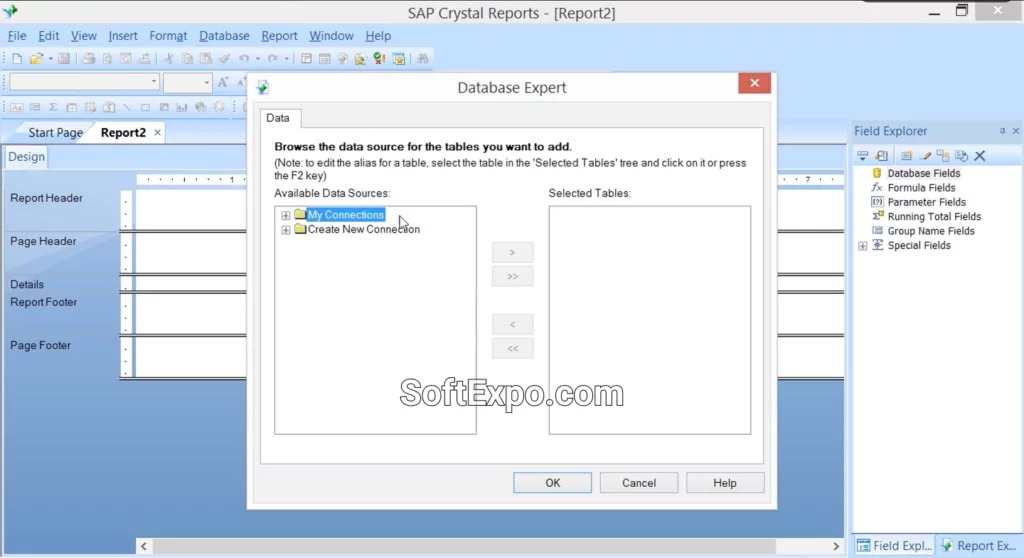Expand the My Connections node
Screen dimensions: 1024x558
(x=285, y=215)
